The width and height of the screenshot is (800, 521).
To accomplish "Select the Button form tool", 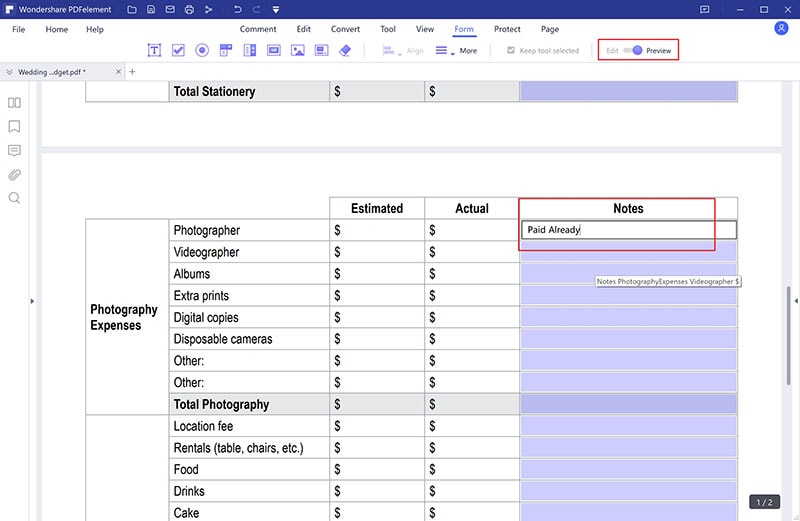I will (x=274, y=50).
